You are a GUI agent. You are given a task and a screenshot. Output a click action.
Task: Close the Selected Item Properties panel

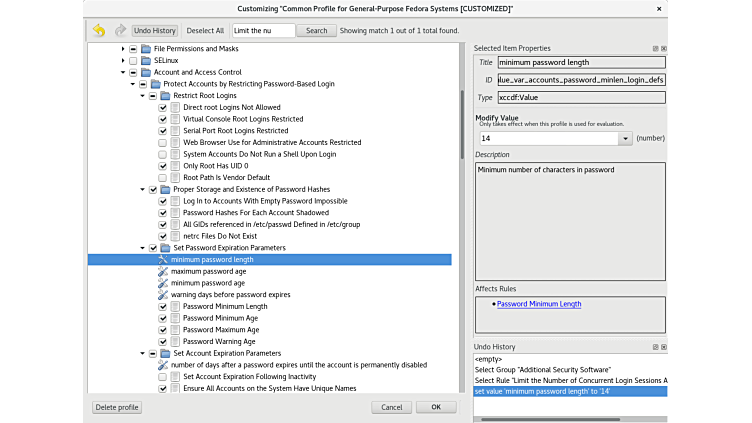664,48
